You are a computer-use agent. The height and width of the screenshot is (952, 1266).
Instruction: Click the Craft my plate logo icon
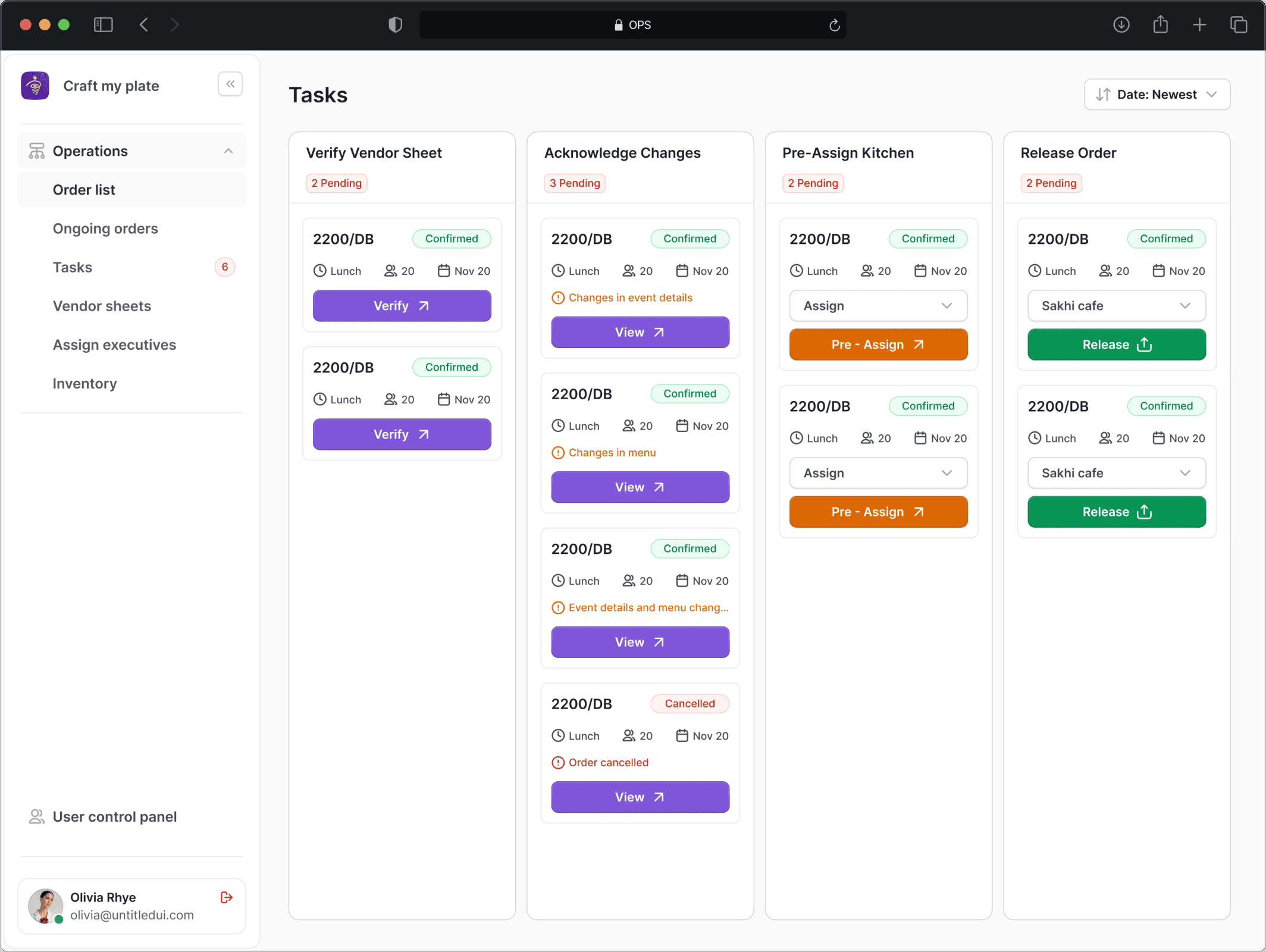coord(35,86)
